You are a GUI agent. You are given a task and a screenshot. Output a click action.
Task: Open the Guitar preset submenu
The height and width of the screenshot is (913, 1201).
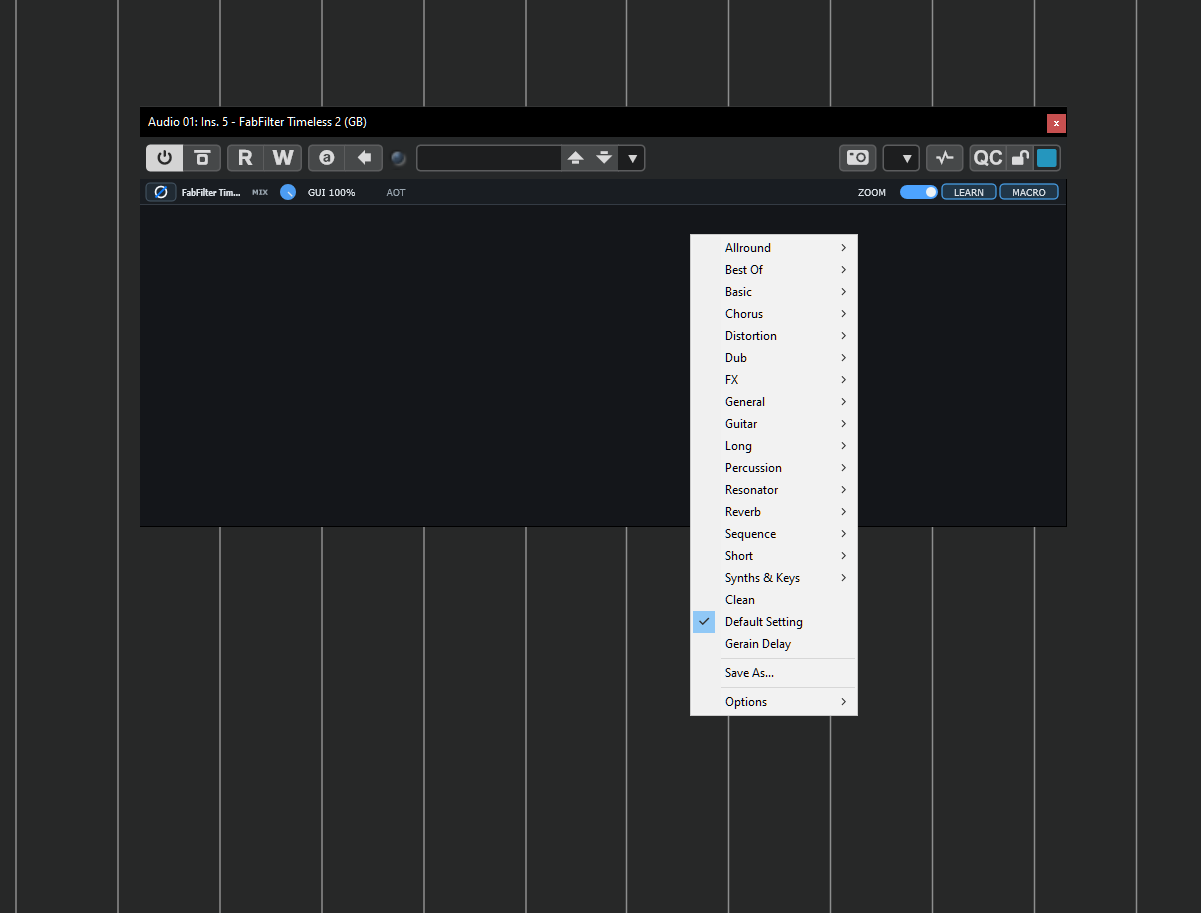click(774, 424)
